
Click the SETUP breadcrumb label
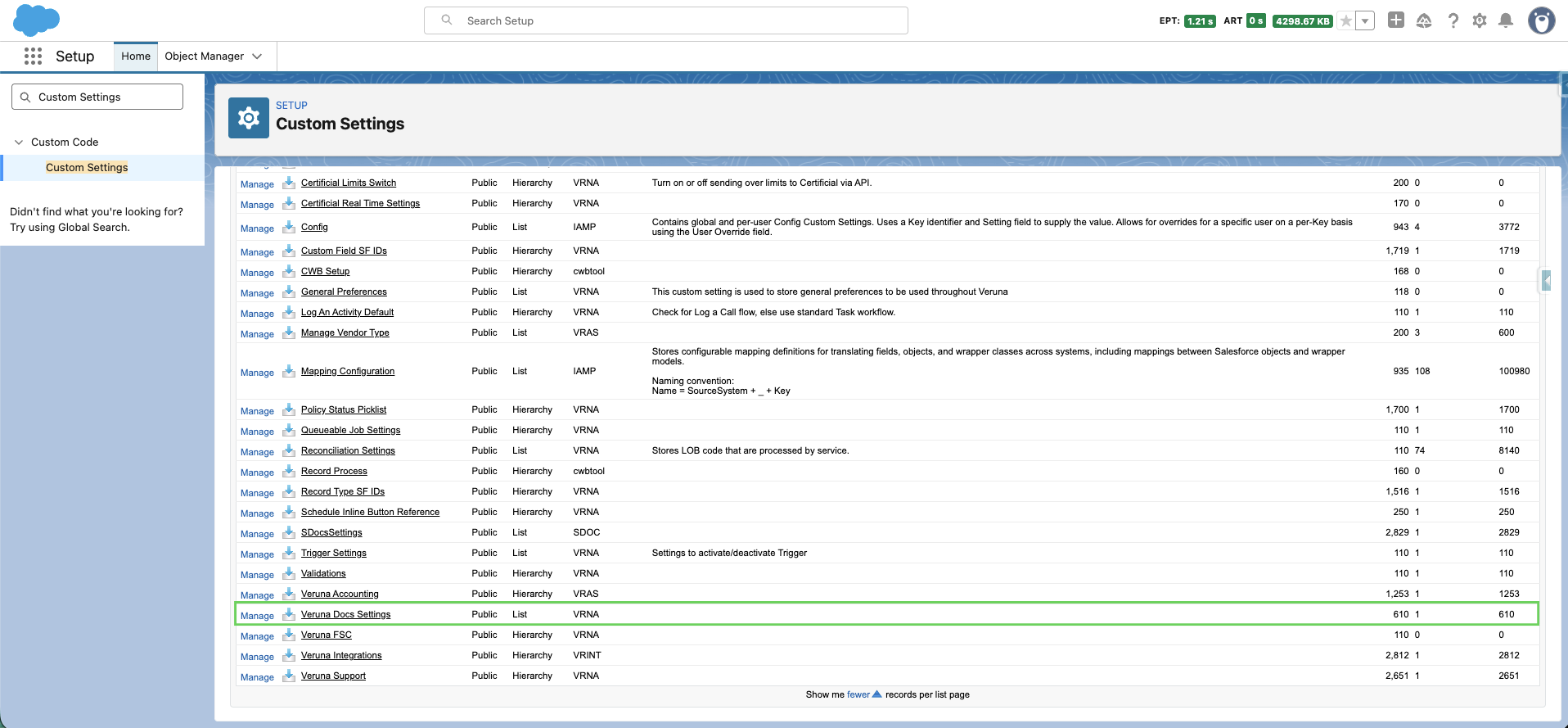click(x=291, y=106)
